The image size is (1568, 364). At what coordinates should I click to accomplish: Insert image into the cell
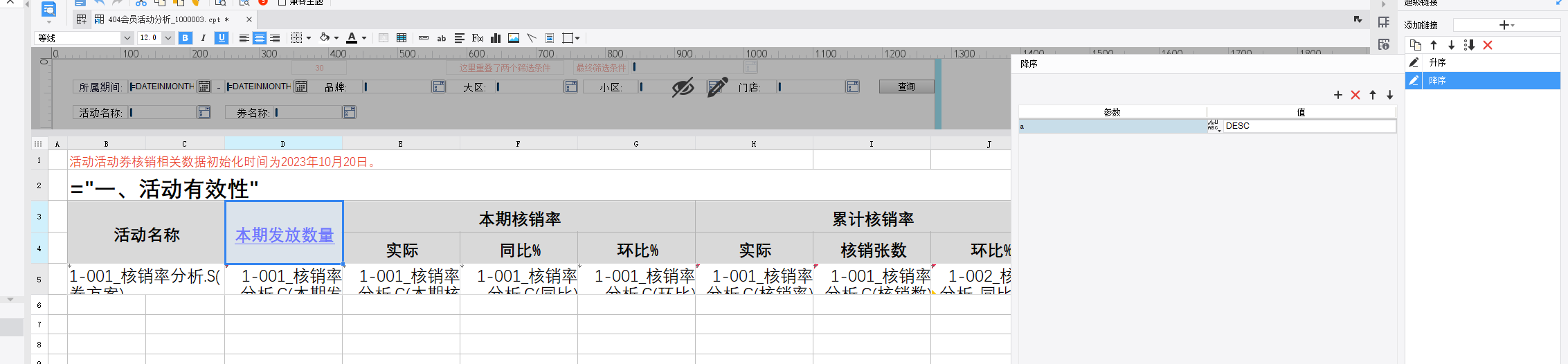pyautogui.click(x=514, y=38)
